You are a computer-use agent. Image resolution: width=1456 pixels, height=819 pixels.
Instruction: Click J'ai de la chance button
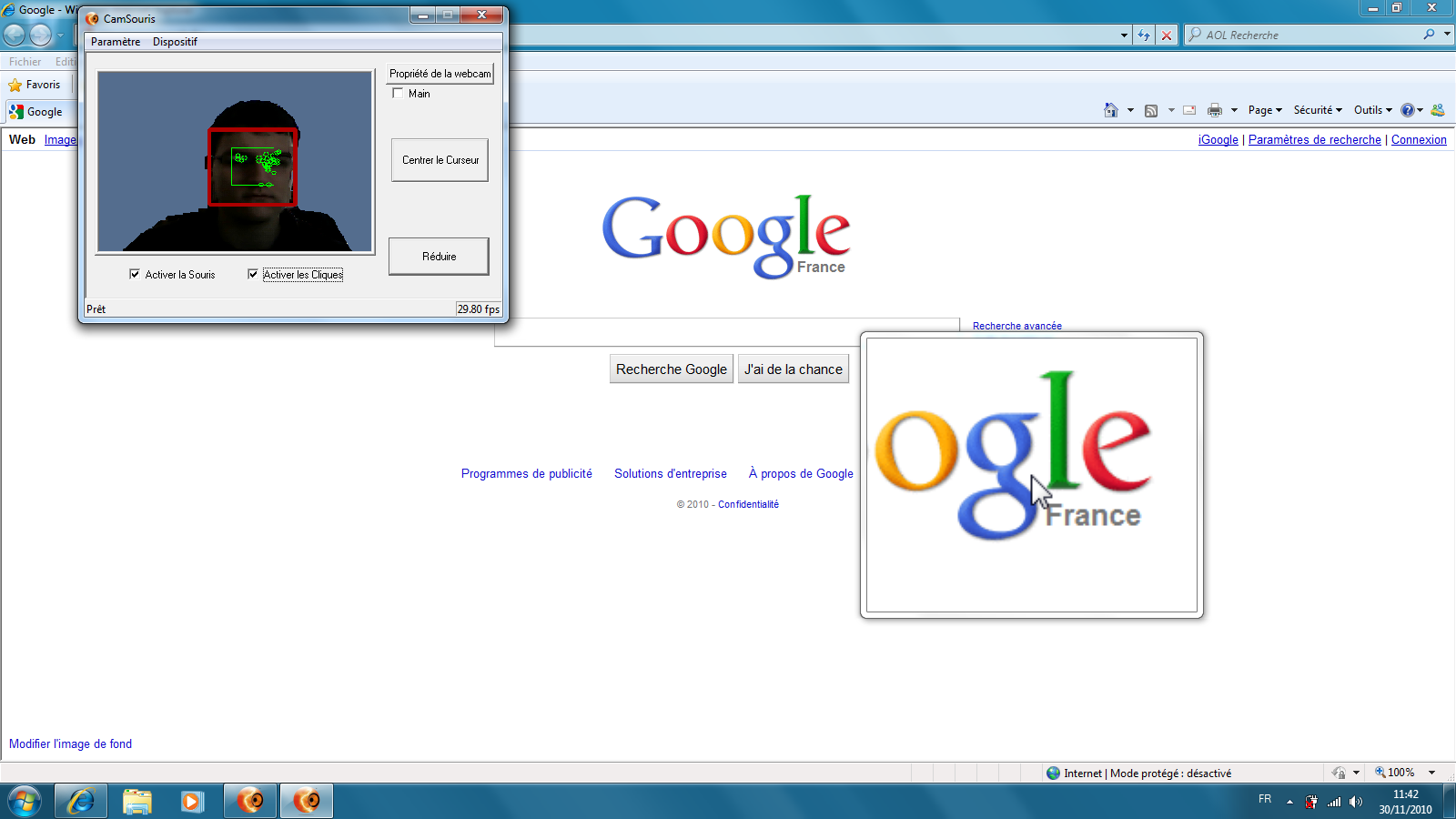pyautogui.click(x=794, y=369)
